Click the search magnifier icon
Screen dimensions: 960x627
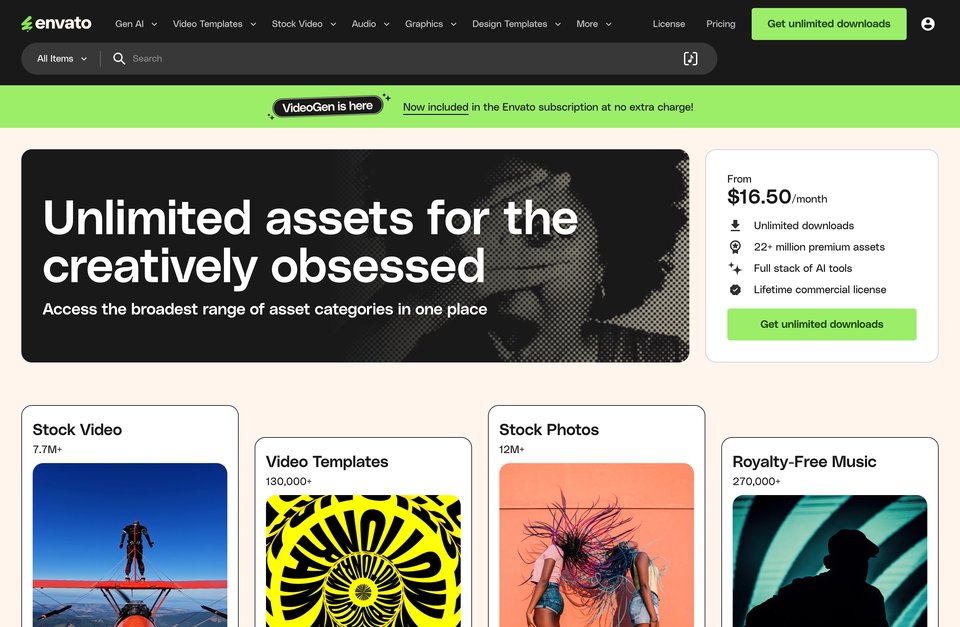click(x=119, y=59)
